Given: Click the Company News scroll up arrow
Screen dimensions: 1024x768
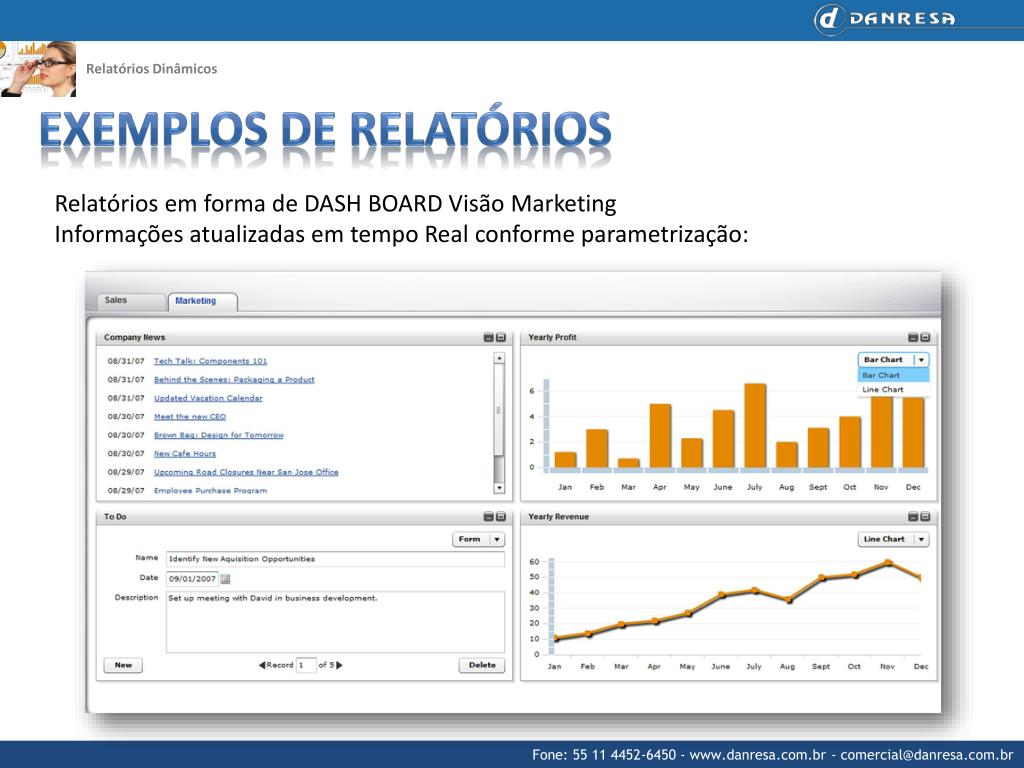Looking at the screenshot, I should click(x=500, y=358).
